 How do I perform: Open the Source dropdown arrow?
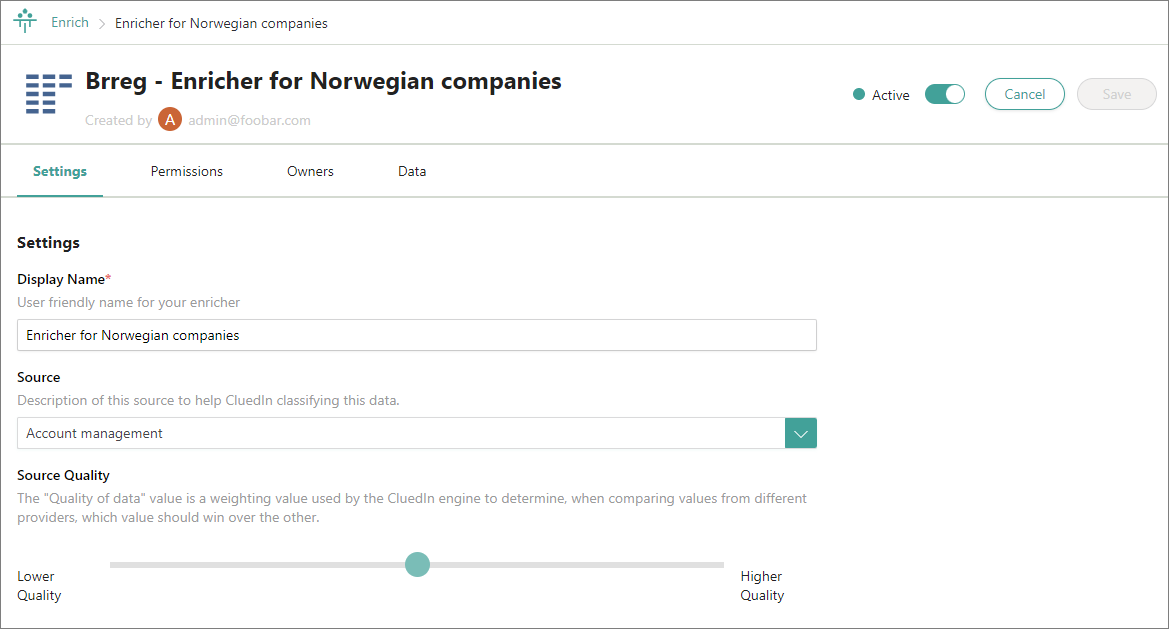pos(801,433)
